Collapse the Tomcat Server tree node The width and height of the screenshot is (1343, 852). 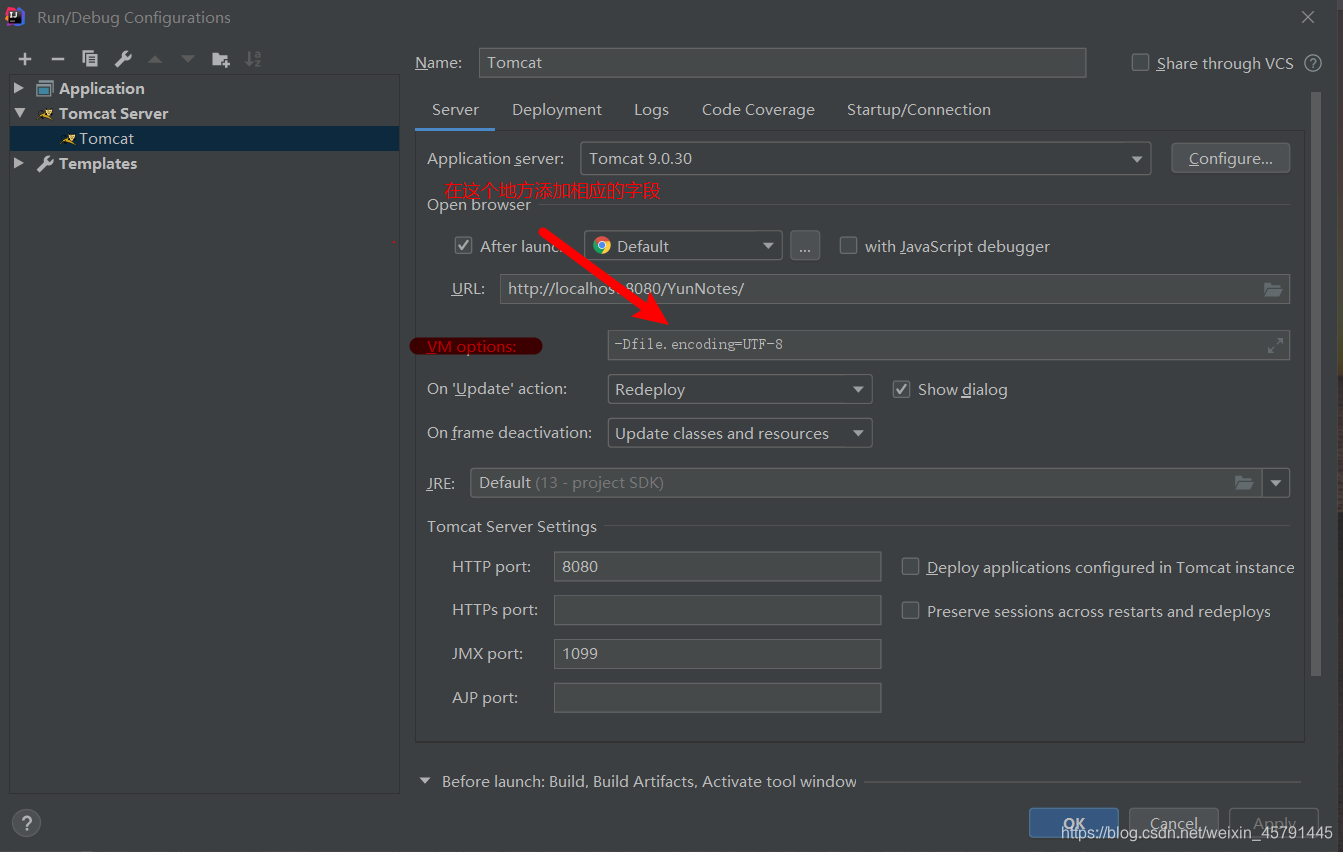19,113
